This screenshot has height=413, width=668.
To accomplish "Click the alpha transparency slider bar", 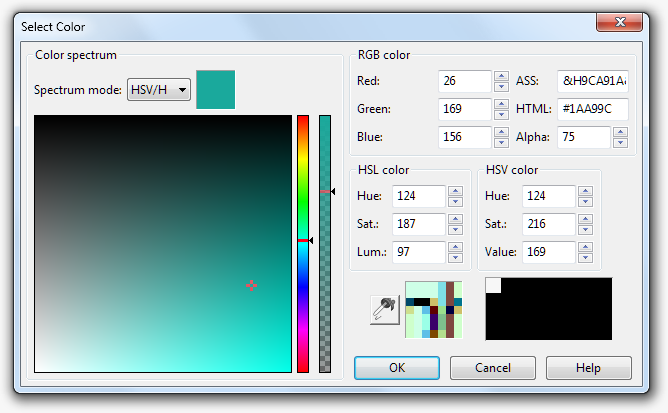I will pyautogui.click(x=325, y=244).
